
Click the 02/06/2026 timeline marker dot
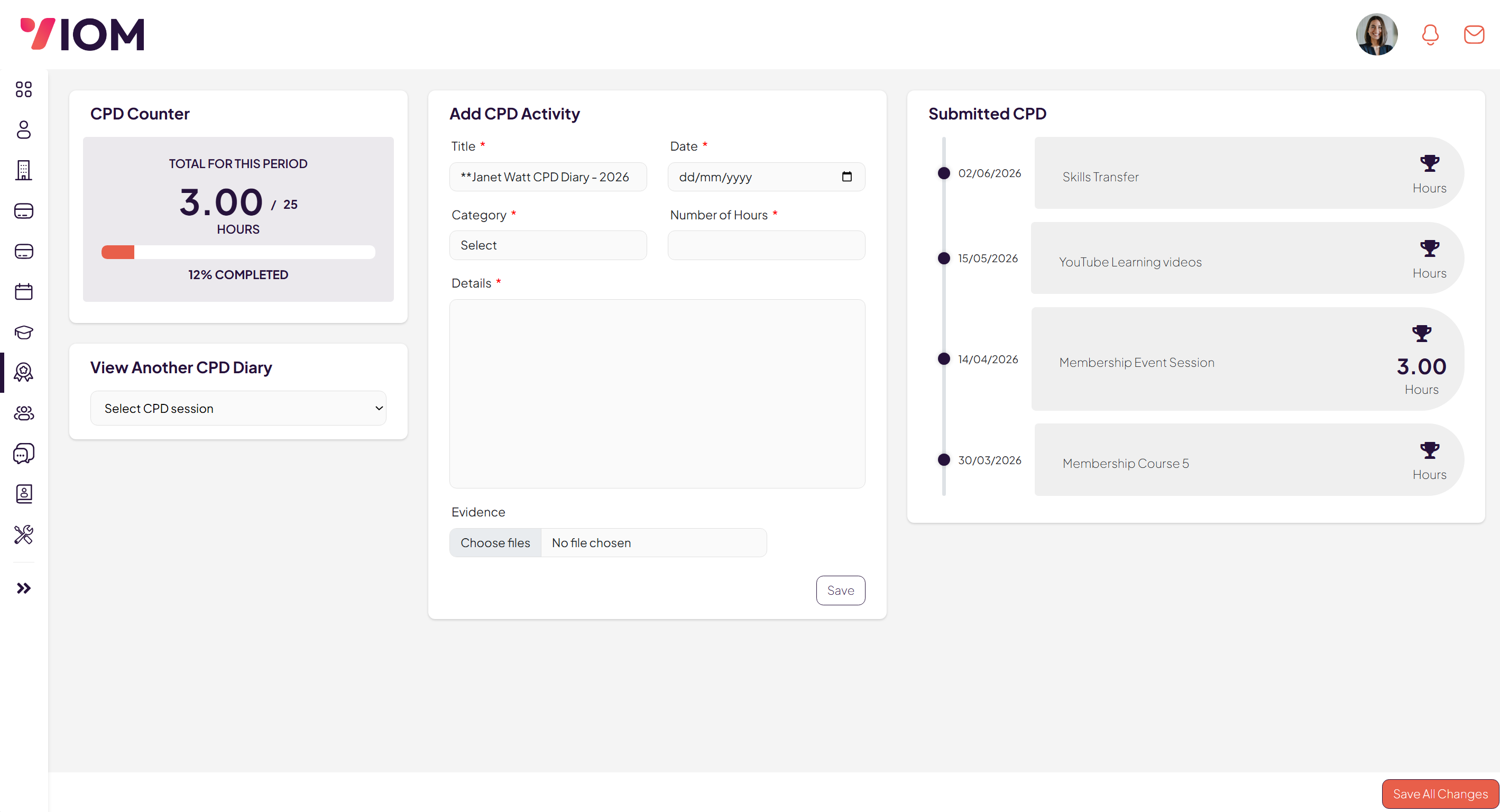(944, 173)
